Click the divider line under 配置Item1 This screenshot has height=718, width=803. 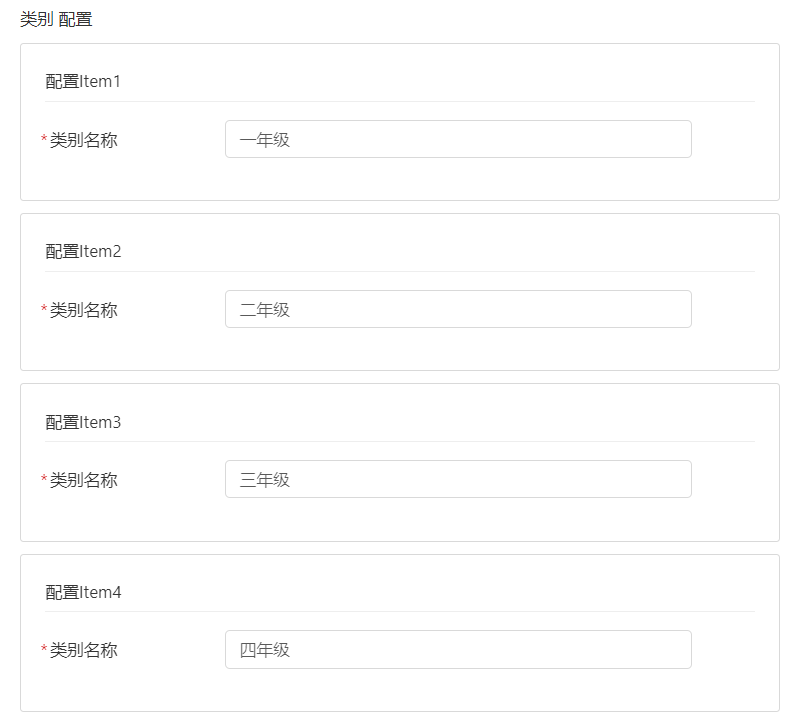point(400,101)
